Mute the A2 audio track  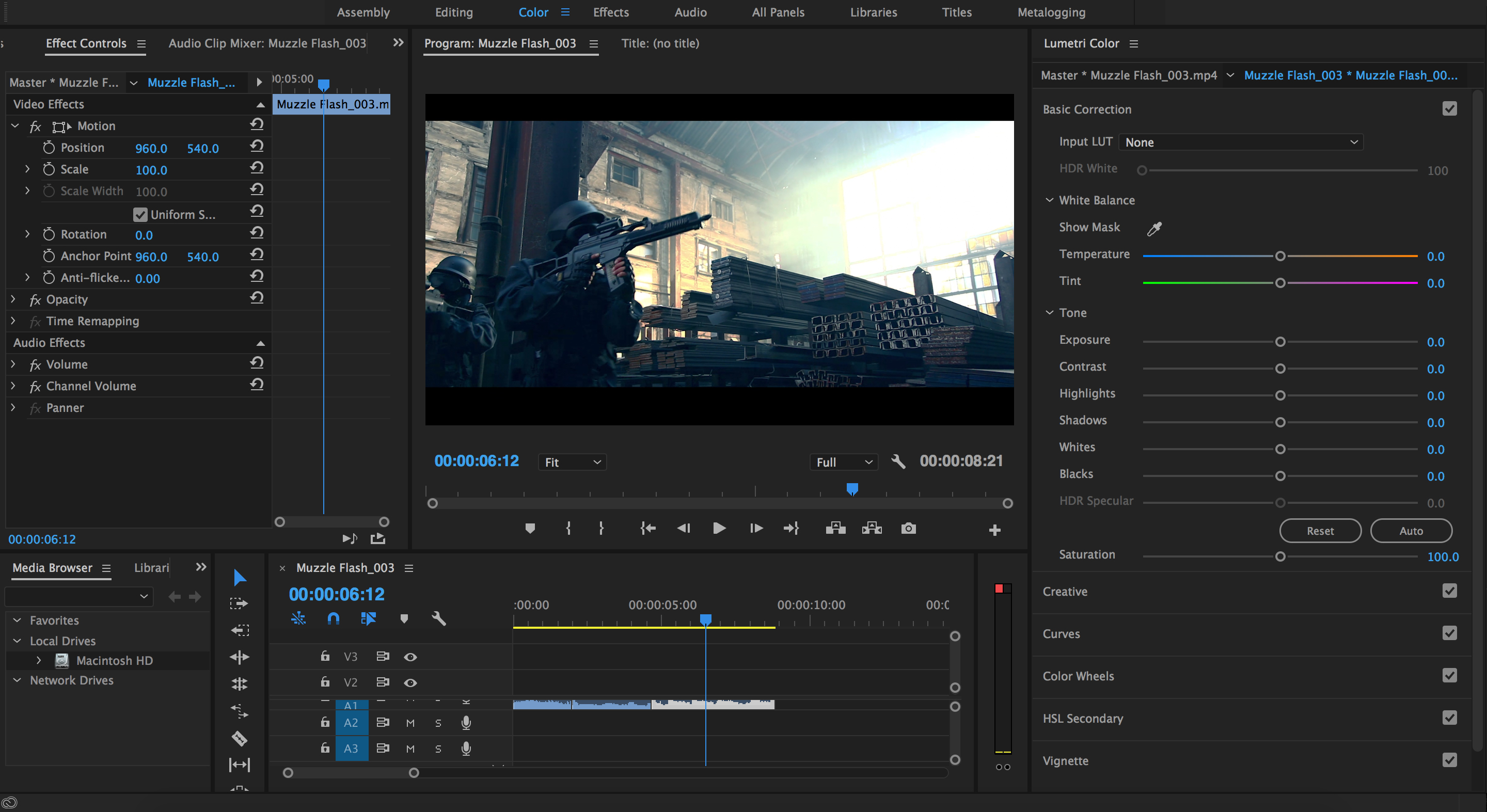click(410, 723)
